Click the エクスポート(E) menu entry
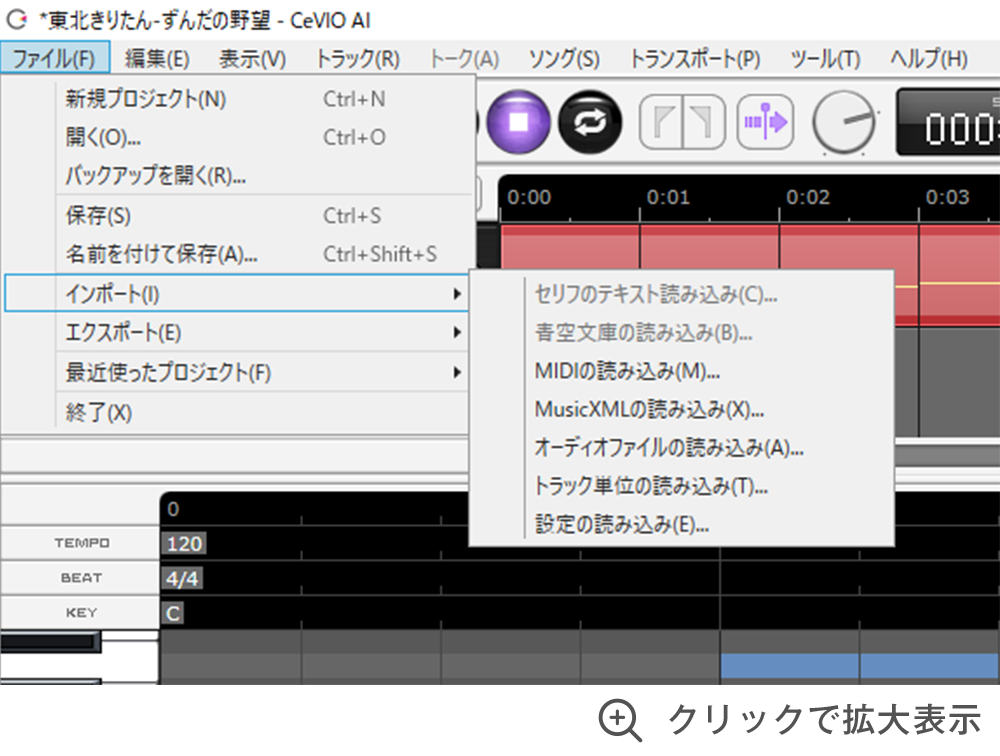 click(x=237, y=332)
